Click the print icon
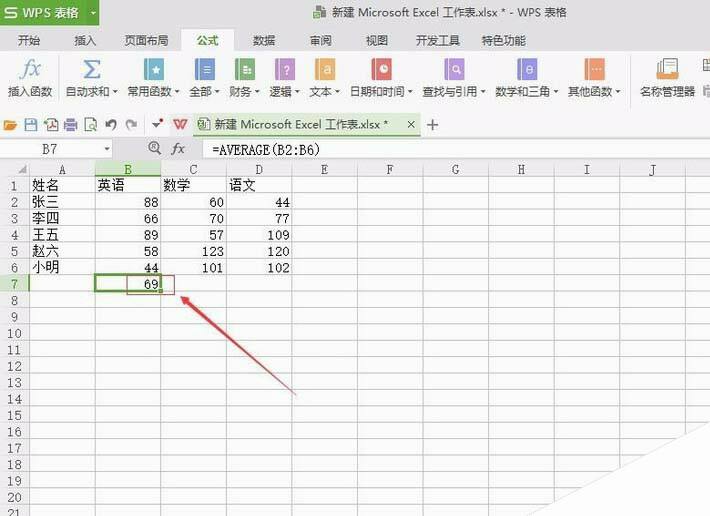The image size is (710, 516). point(70,124)
